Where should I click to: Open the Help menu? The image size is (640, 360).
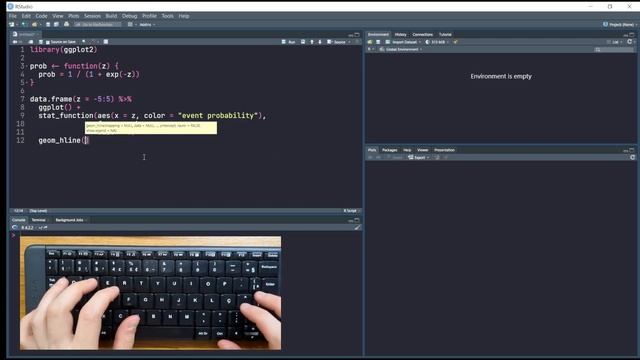[184, 16]
